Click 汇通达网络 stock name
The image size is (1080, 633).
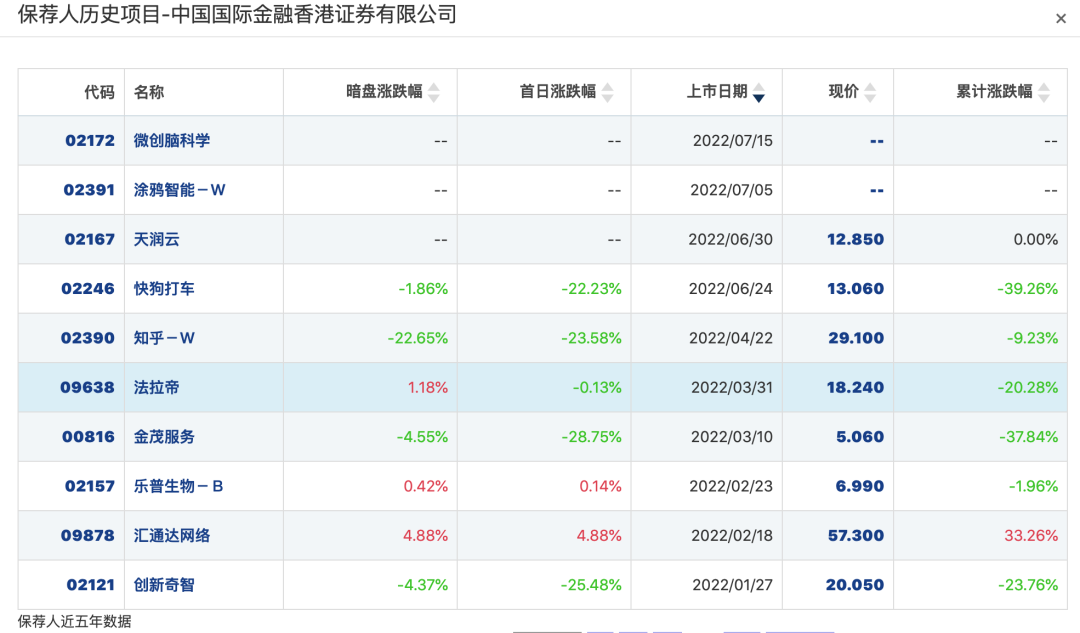coord(172,535)
